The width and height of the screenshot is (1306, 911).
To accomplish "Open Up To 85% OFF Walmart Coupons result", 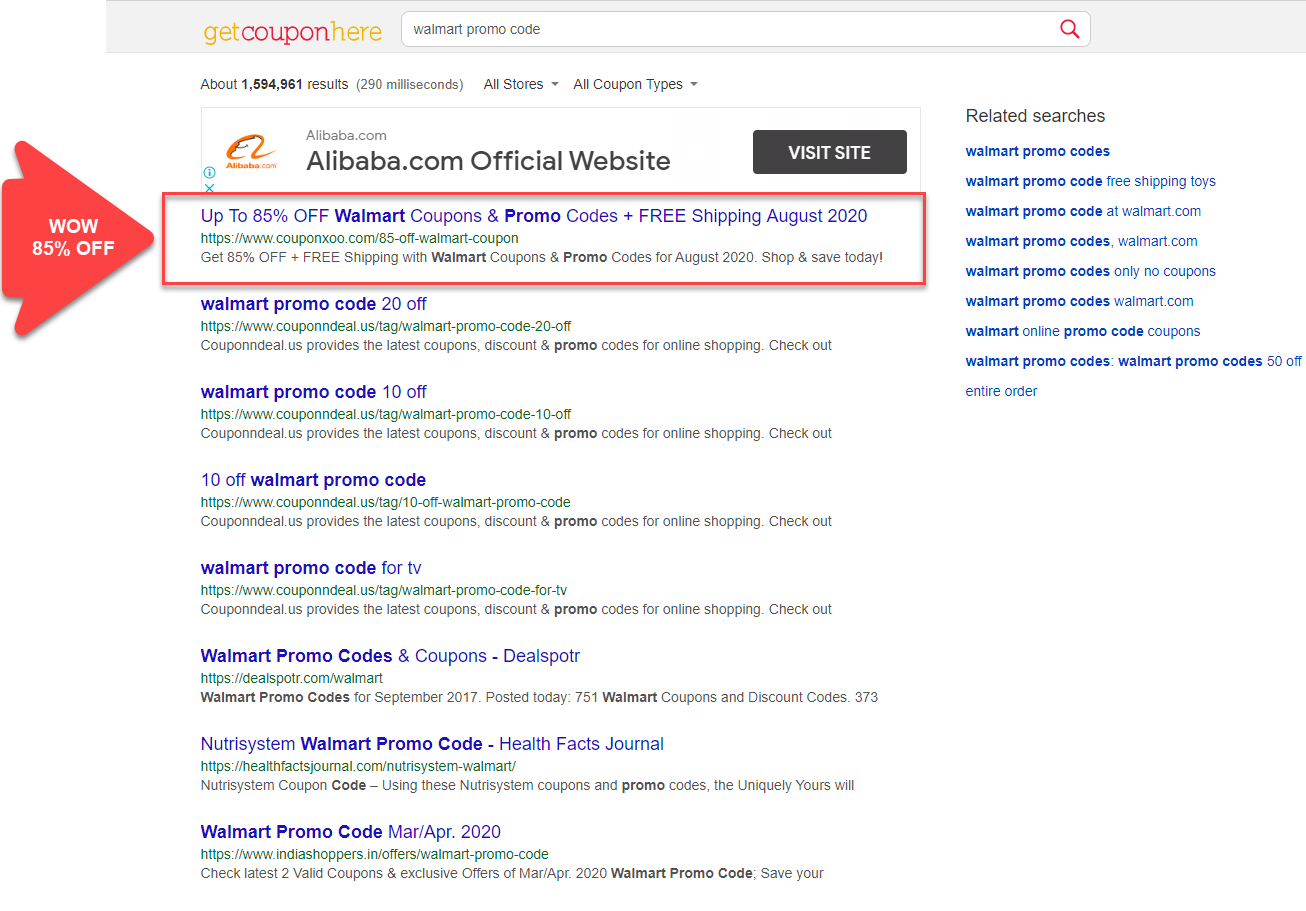I will [534, 216].
